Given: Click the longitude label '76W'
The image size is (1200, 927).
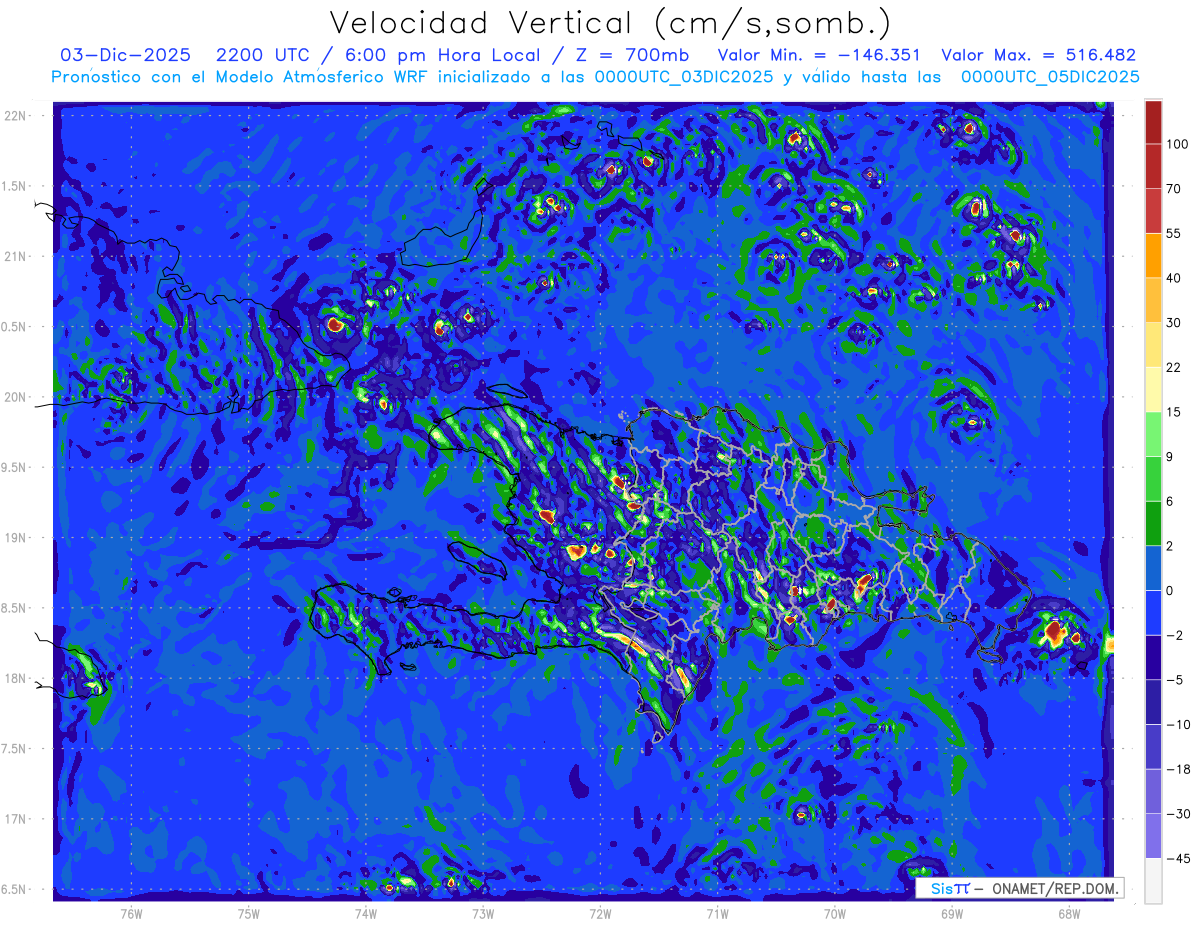Looking at the screenshot, I should [x=131, y=913].
